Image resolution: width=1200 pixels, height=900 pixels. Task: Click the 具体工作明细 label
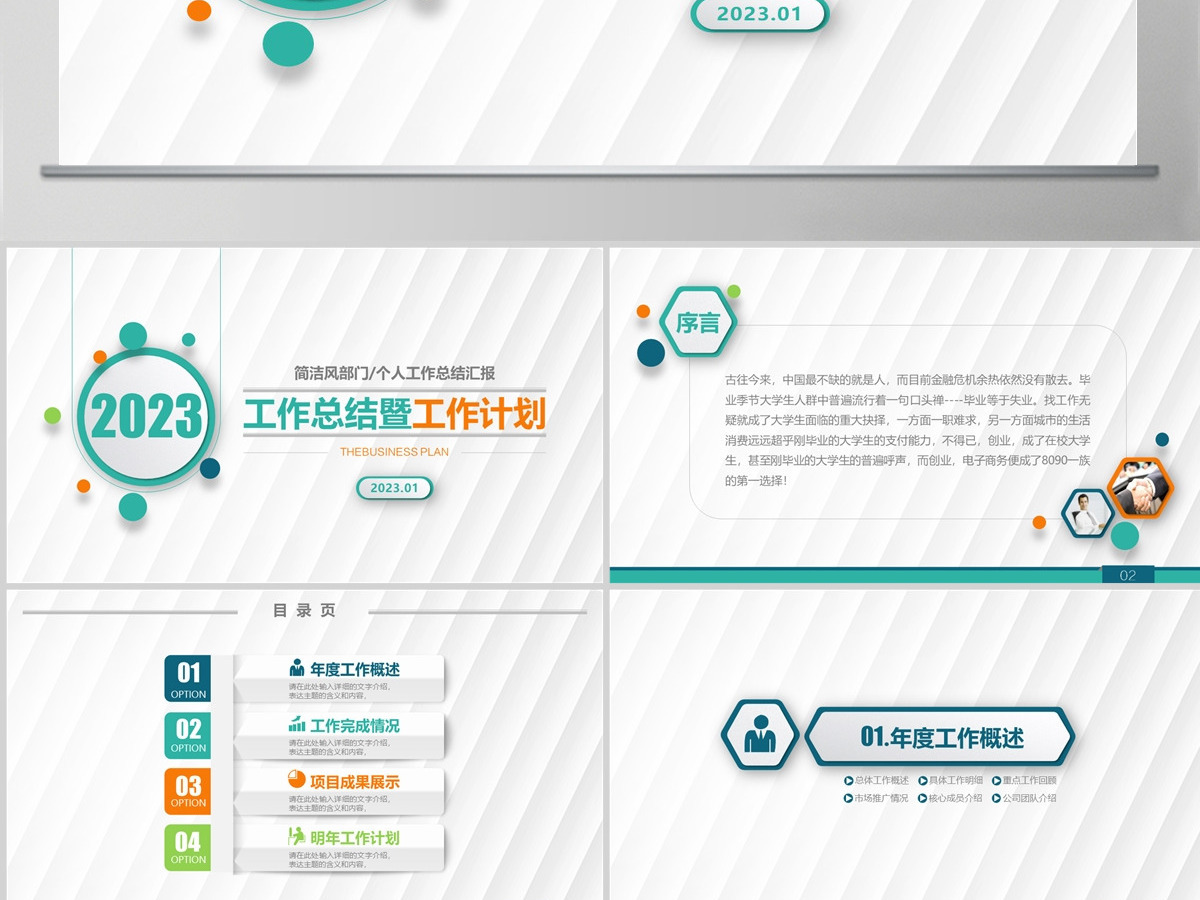click(x=956, y=780)
